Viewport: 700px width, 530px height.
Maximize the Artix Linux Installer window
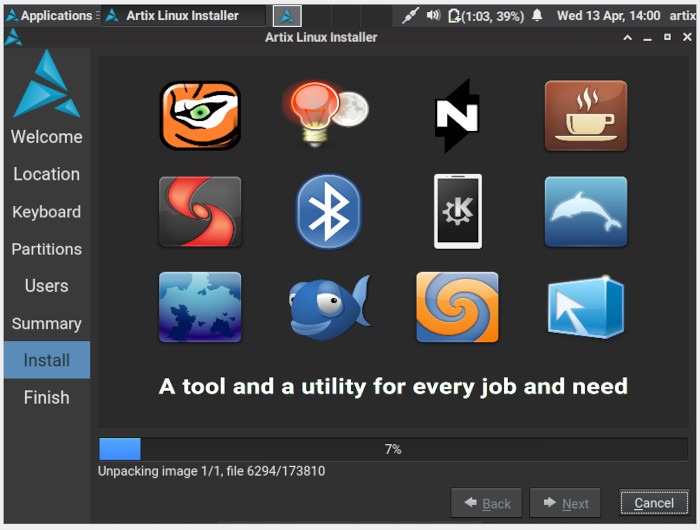(x=667, y=37)
